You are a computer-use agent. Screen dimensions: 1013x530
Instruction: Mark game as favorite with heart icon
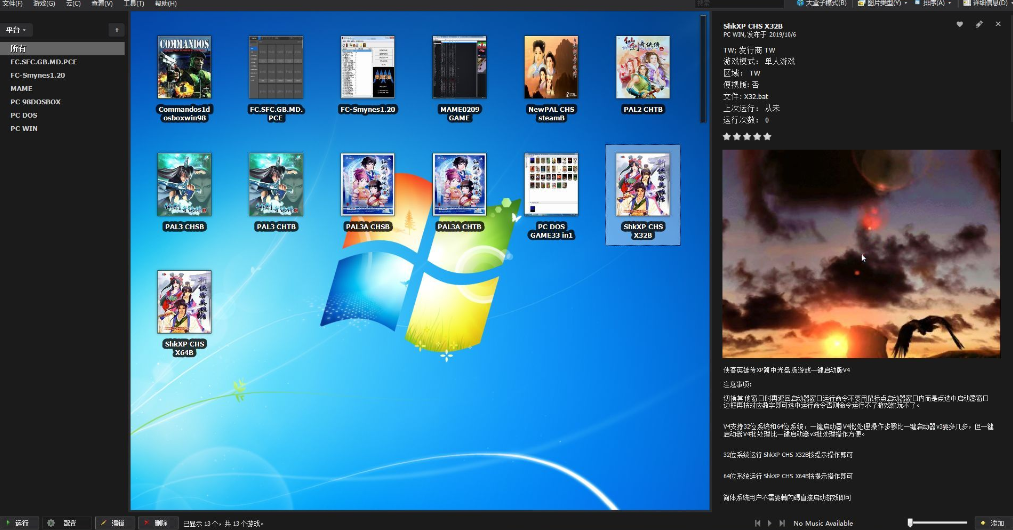[960, 25]
